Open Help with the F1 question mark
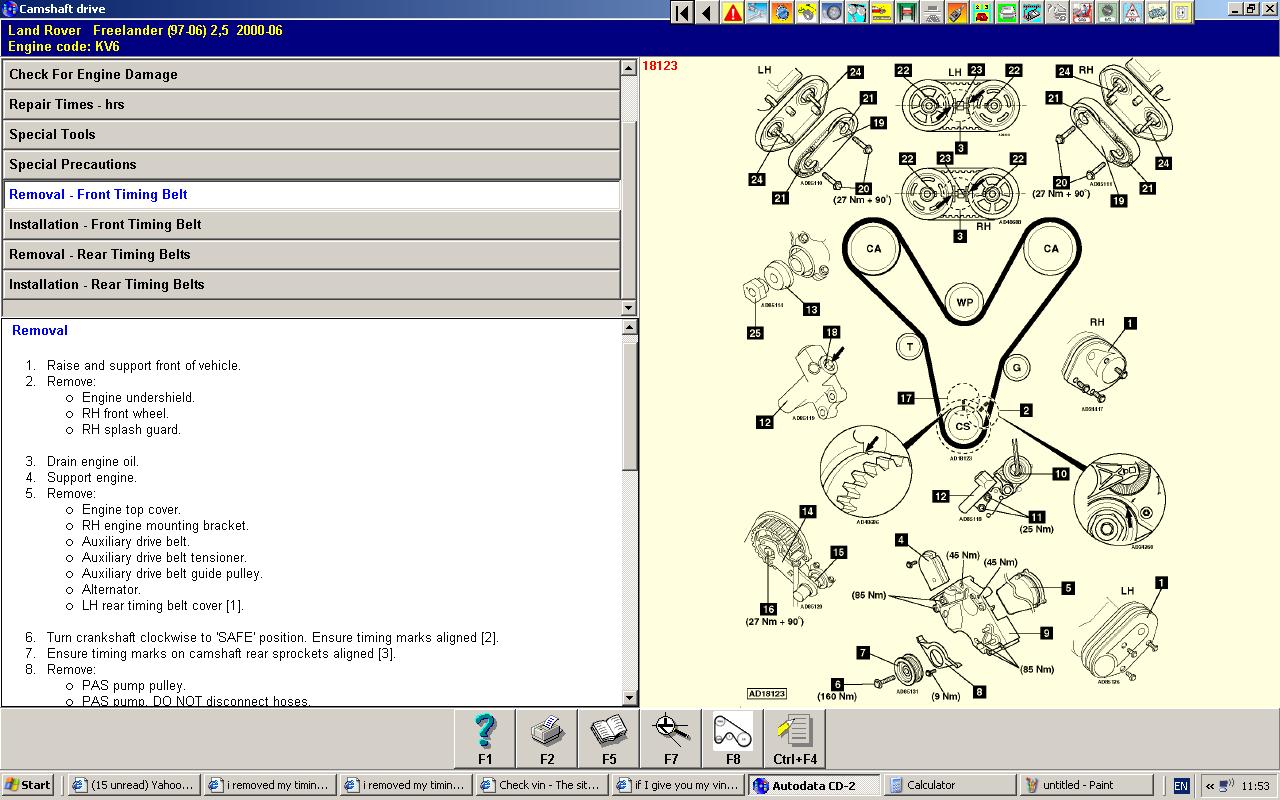 tap(485, 739)
